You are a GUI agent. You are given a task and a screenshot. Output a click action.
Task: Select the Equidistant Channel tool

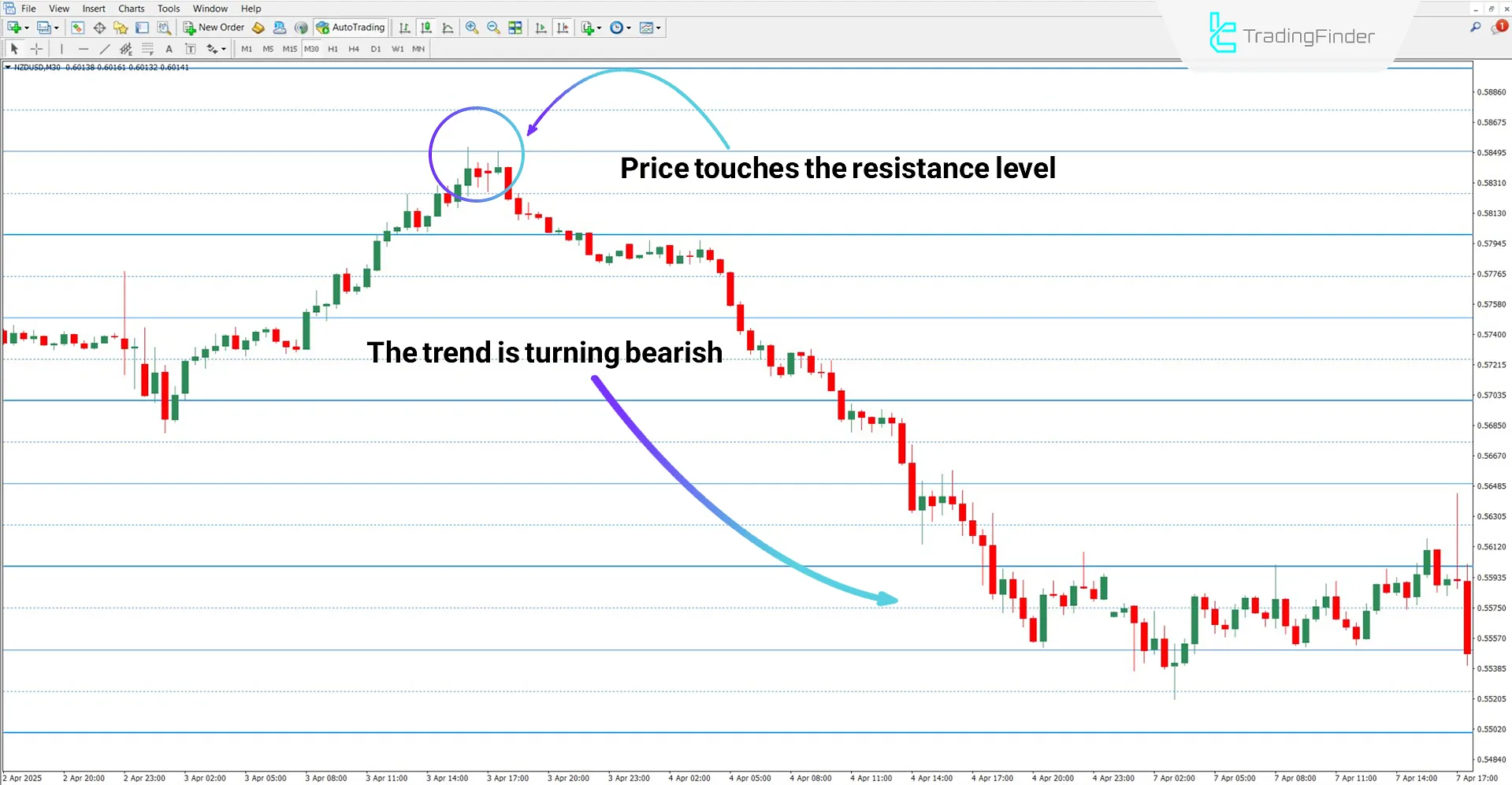coord(126,49)
